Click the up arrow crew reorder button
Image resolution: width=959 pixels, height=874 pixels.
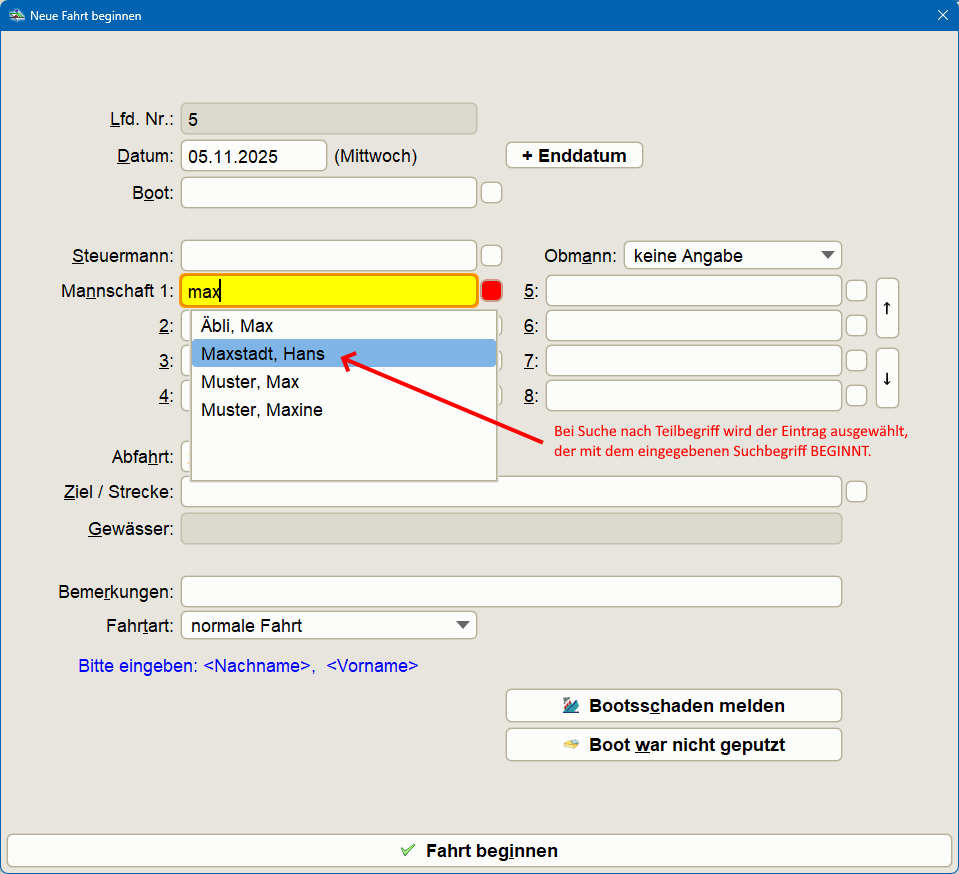pyautogui.click(x=887, y=308)
